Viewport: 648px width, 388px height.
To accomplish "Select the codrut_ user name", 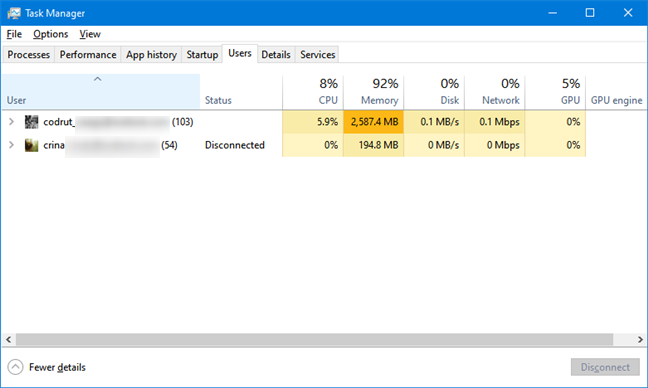I will tap(59, 122).
